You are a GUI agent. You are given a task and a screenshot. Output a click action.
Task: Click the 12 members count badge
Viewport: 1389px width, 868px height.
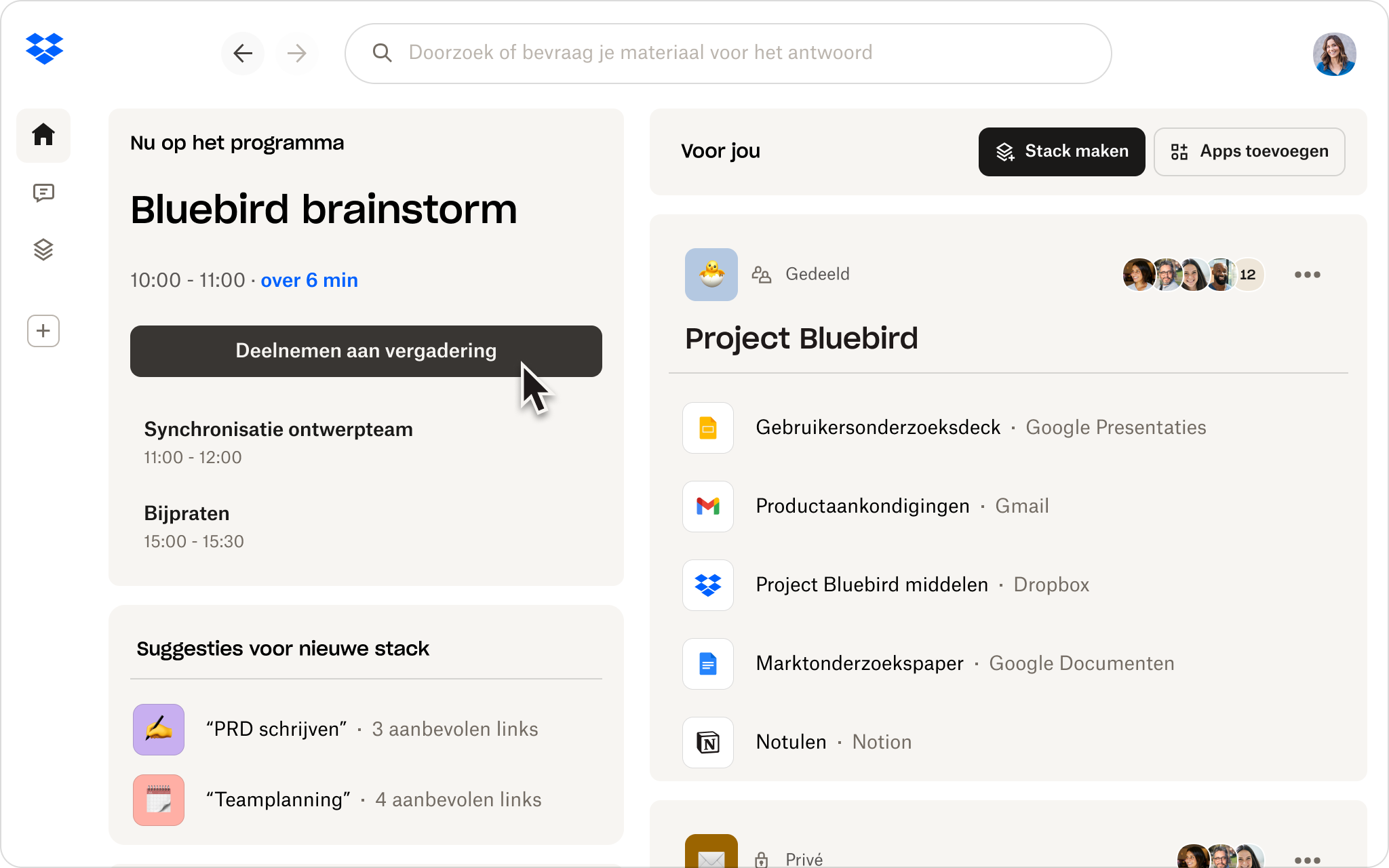tap(1248, 275)
